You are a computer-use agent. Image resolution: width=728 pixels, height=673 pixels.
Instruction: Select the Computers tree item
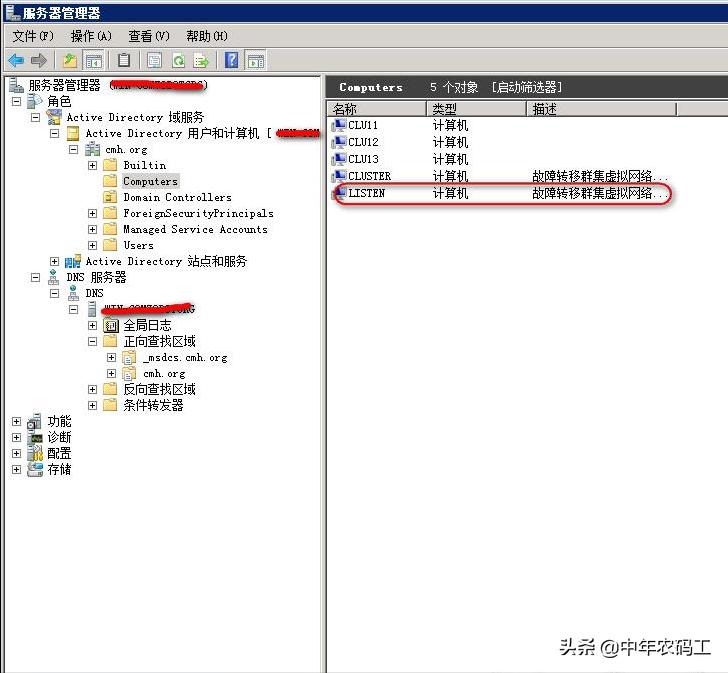(150, 181)
